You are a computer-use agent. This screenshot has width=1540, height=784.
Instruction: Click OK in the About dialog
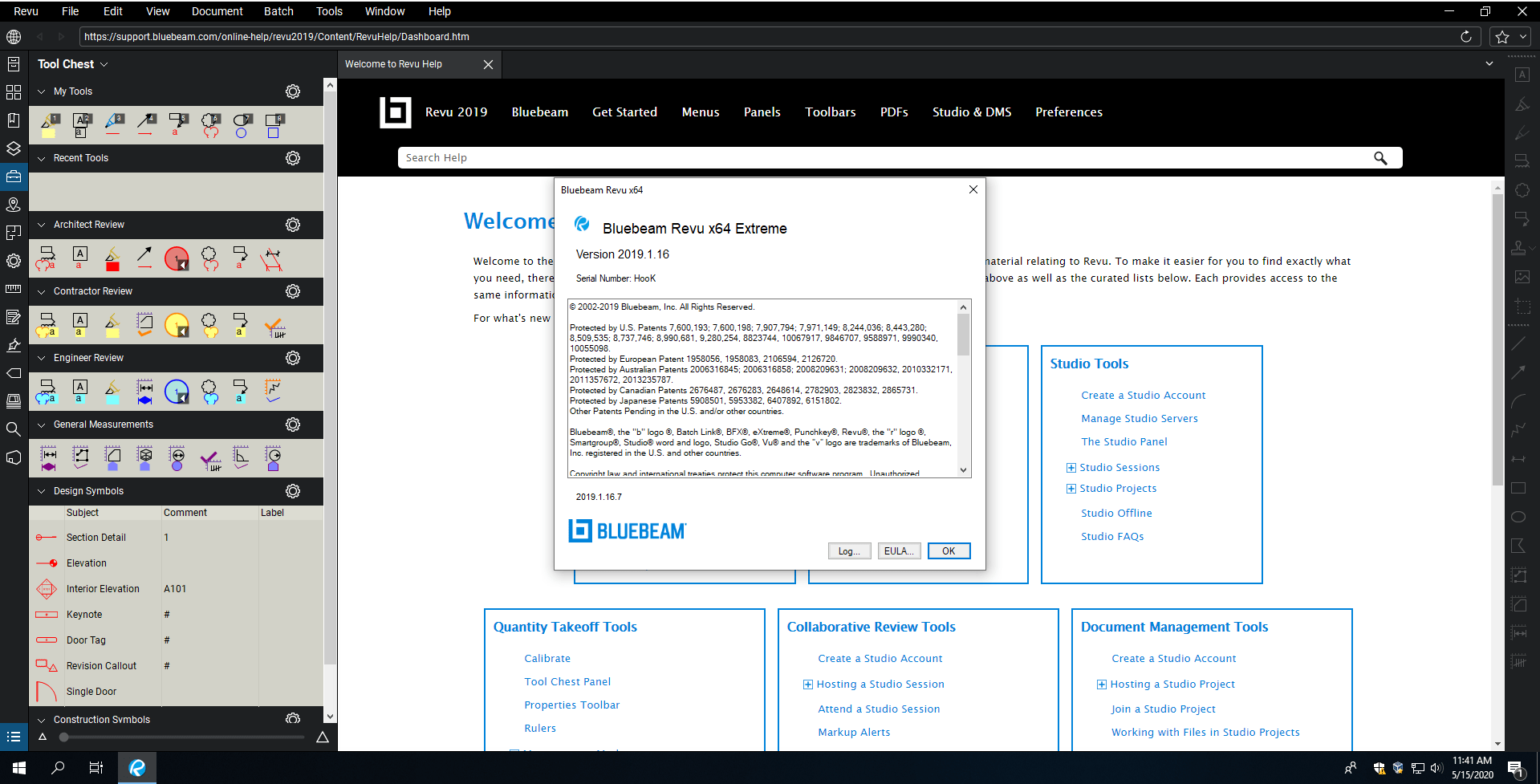click(x=949, y=551)
